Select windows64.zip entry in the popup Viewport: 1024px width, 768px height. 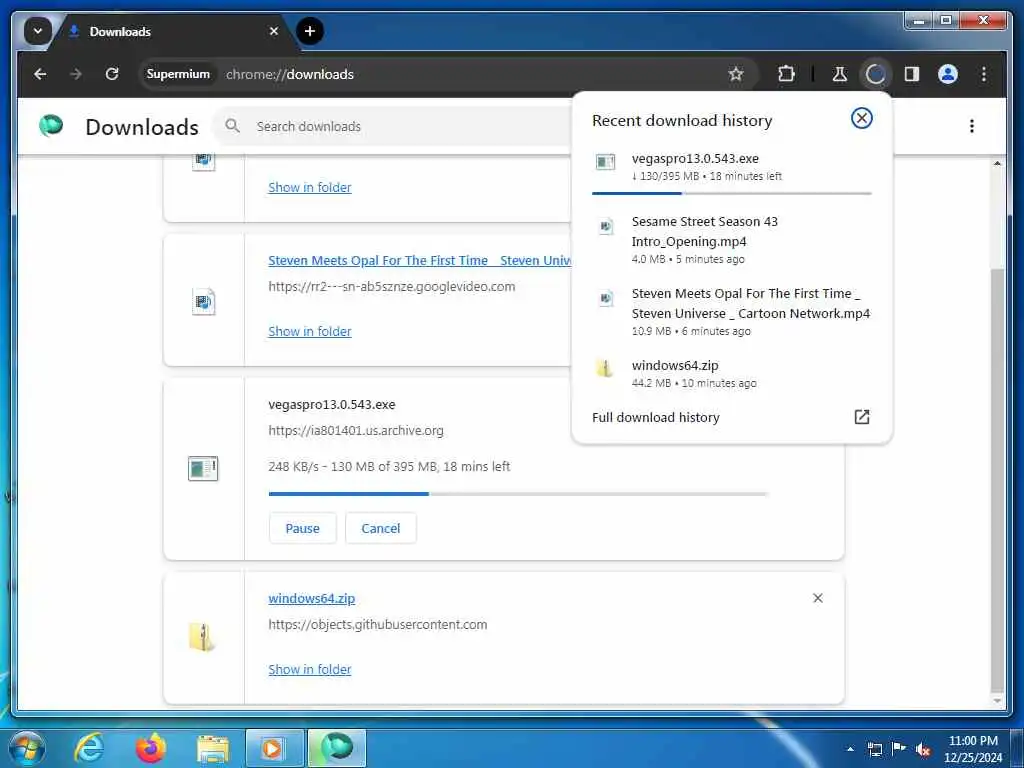pos(731,374)
